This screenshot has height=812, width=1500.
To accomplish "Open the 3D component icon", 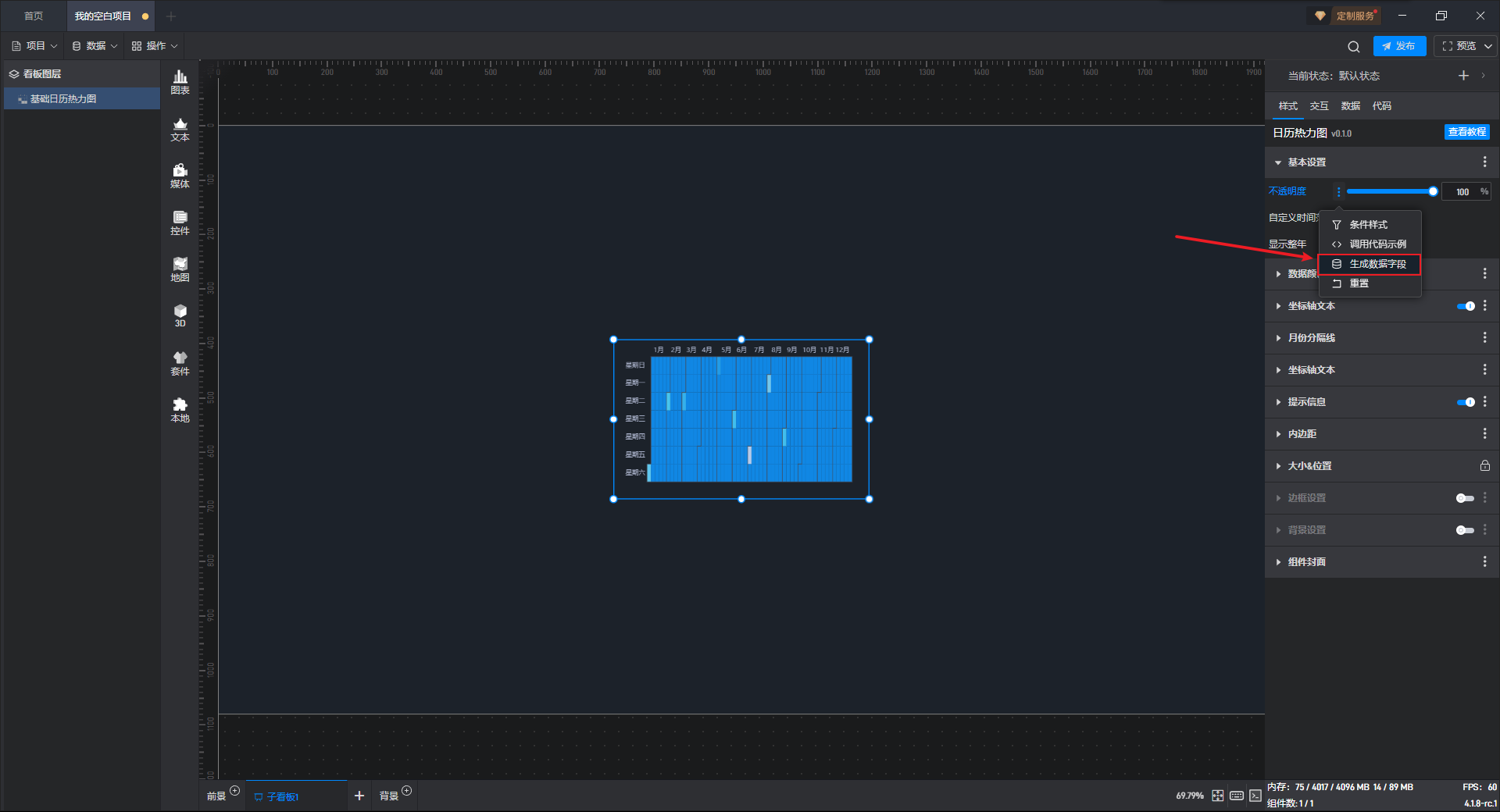I will pos(180,315).
